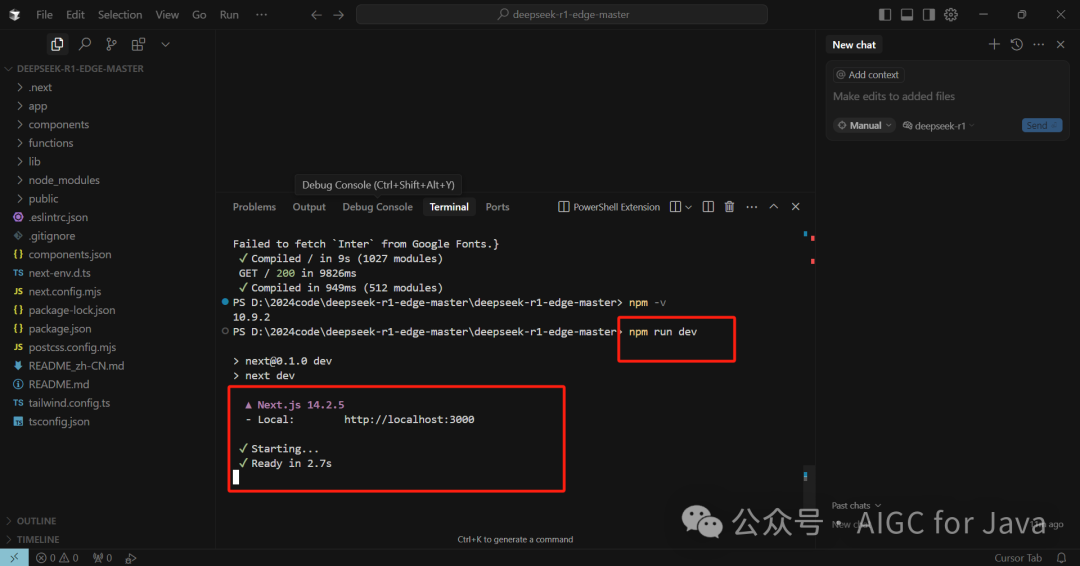Open package.json file
The width and height of the screenshot is (1080, 566).
click(60, 329)
